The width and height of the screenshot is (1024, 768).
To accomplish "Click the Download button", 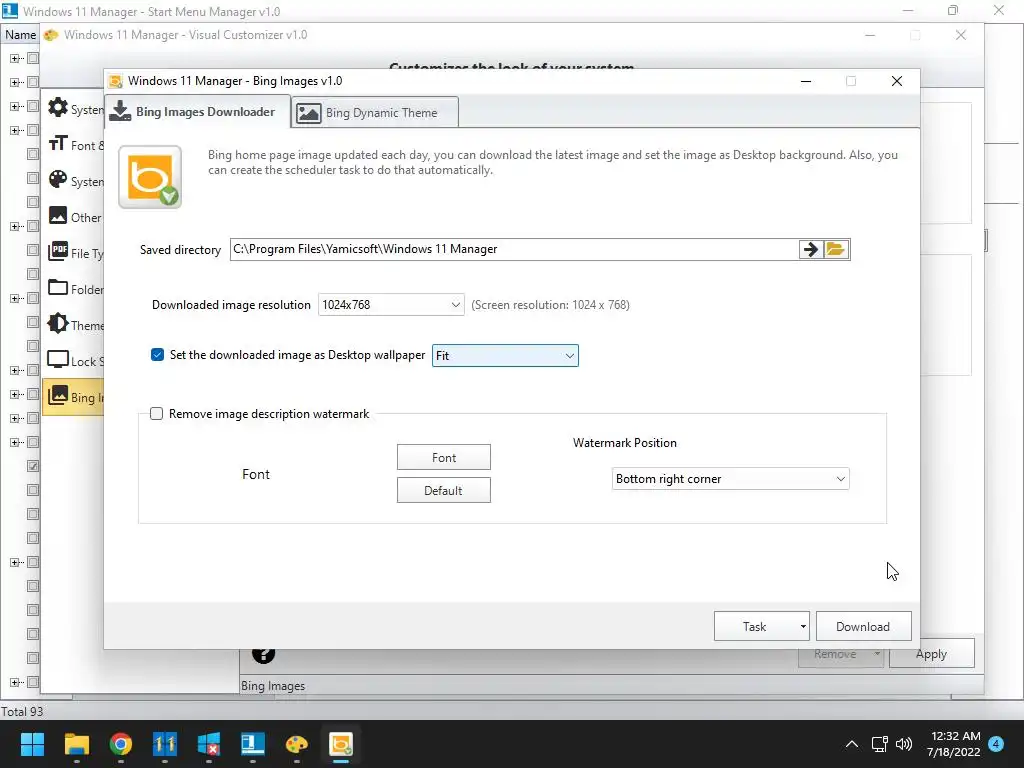I will point(863,627).
